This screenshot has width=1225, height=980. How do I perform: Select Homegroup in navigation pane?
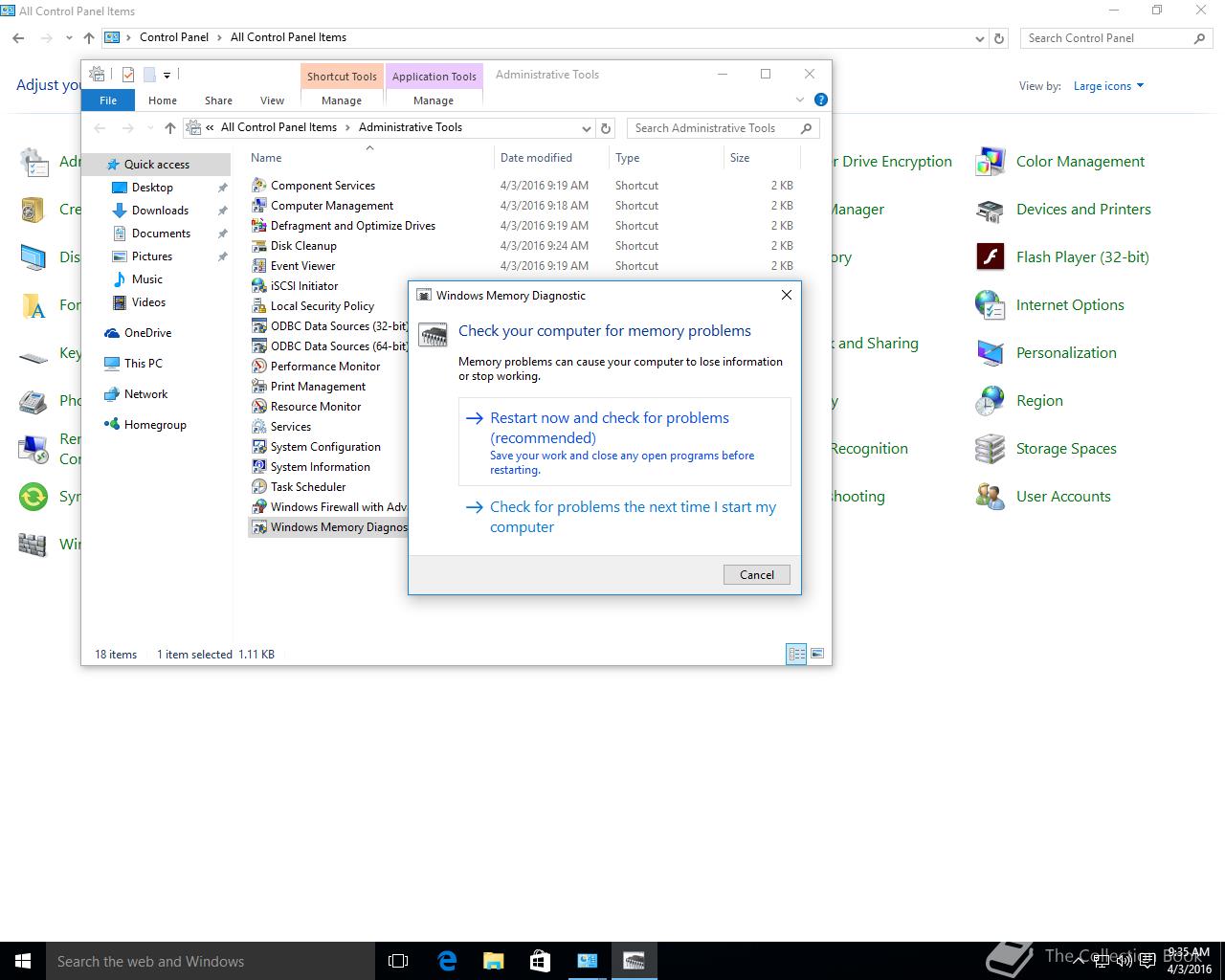(155, 425)
